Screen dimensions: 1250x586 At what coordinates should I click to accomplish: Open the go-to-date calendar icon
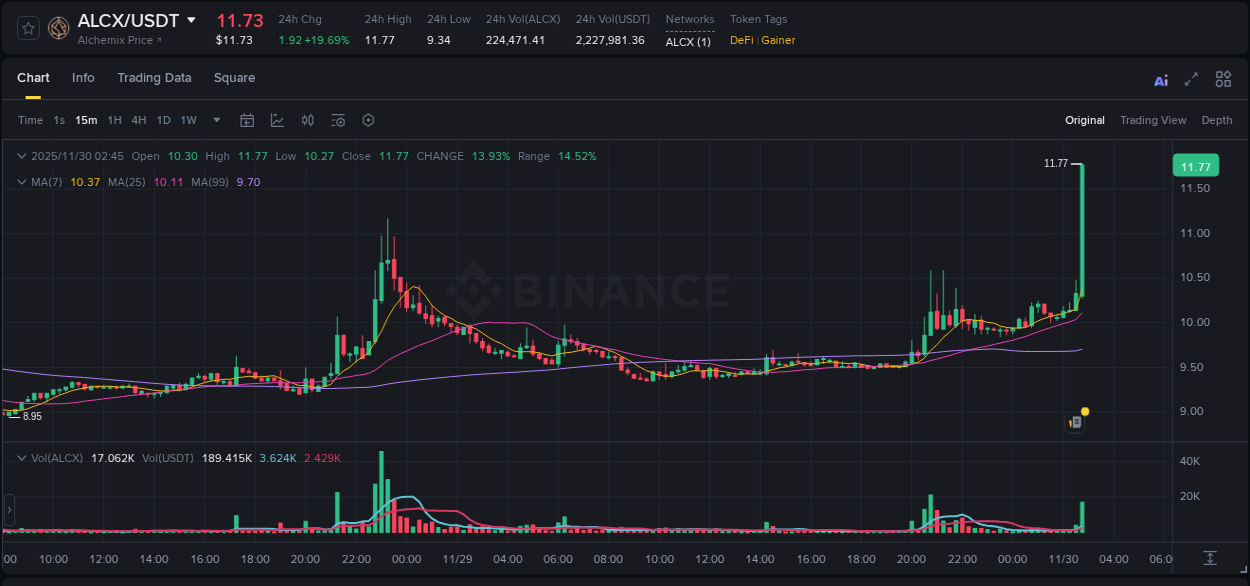247,120
